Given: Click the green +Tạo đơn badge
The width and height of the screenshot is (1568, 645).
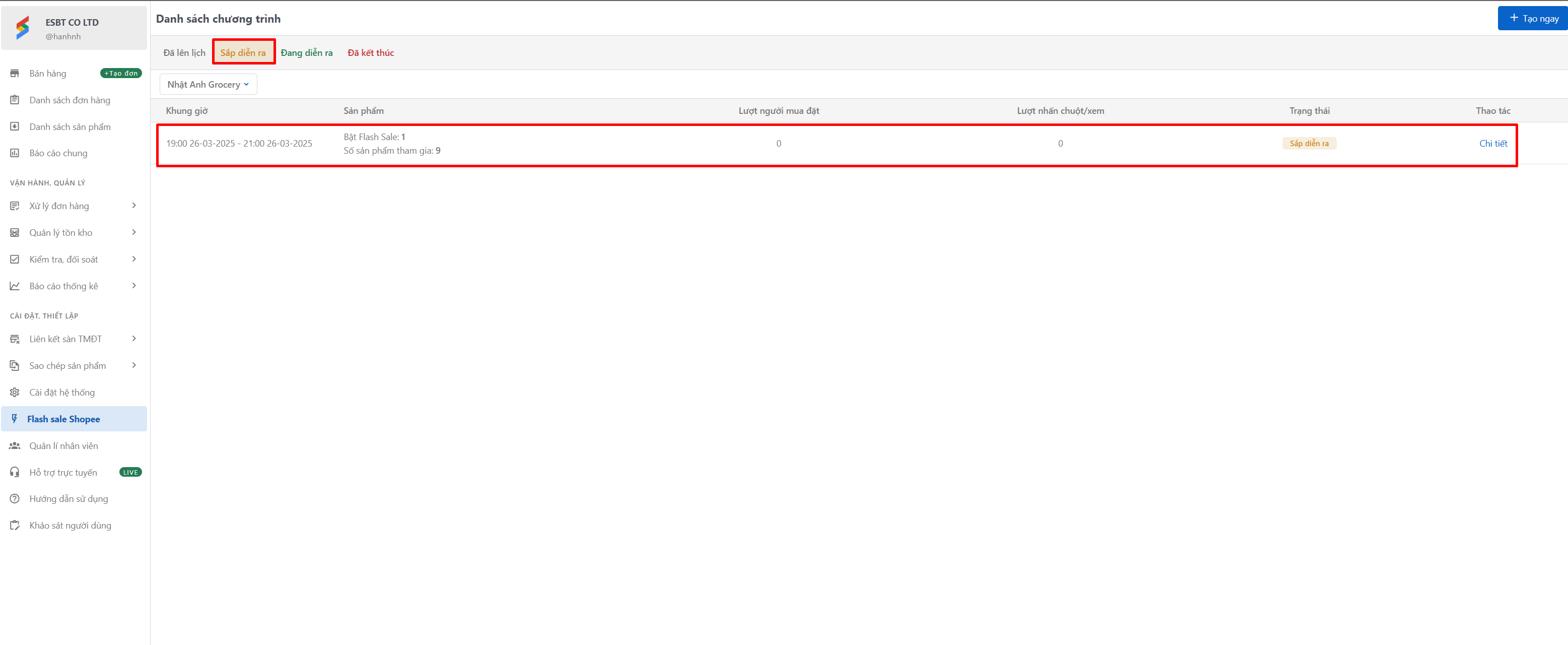Looking at the screenshot, I should coord(120,73).
